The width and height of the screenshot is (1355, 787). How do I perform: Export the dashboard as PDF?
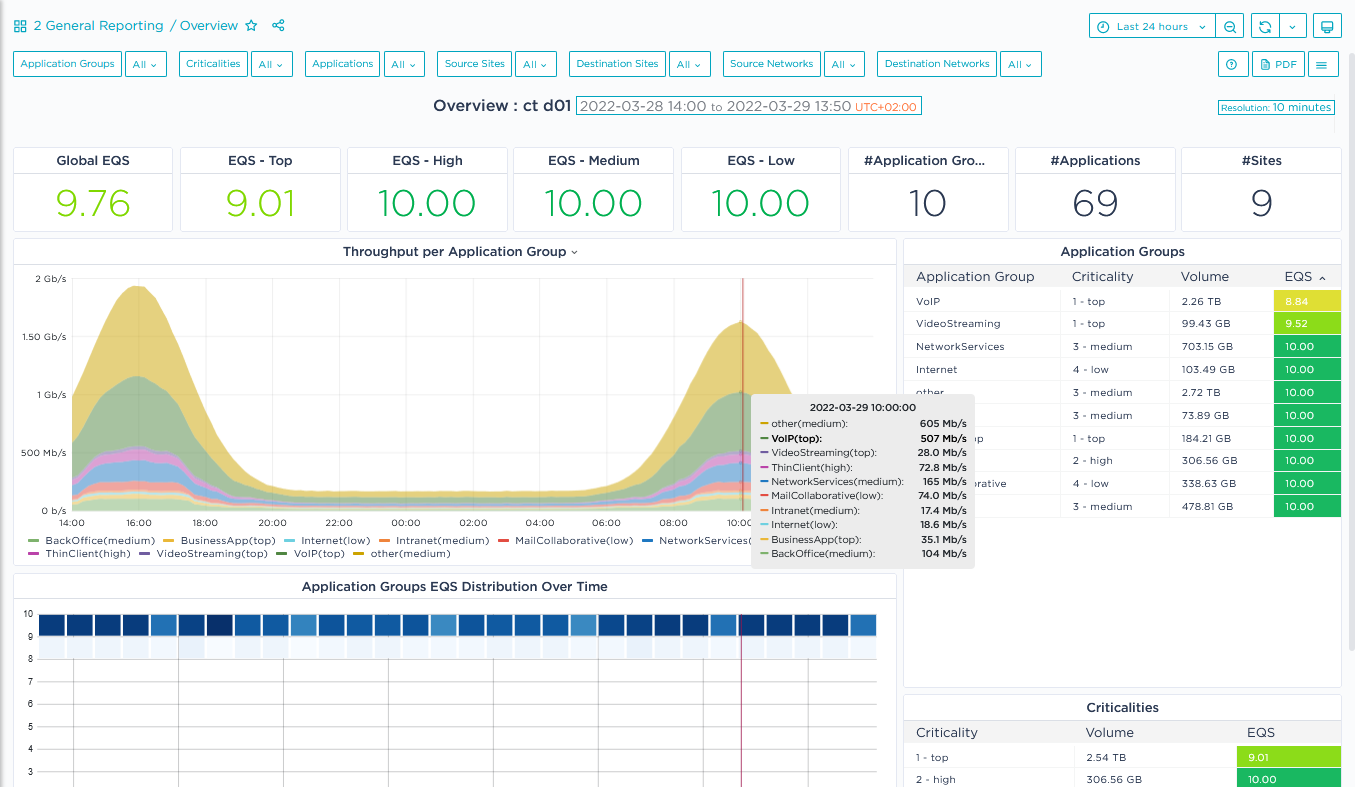point(1278,64)
